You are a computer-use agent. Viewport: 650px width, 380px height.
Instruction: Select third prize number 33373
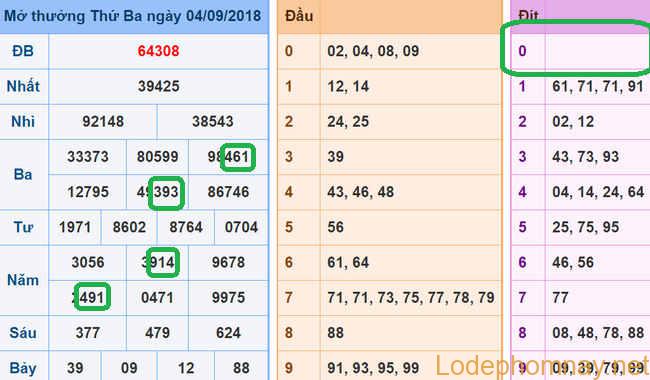point(88,157)
